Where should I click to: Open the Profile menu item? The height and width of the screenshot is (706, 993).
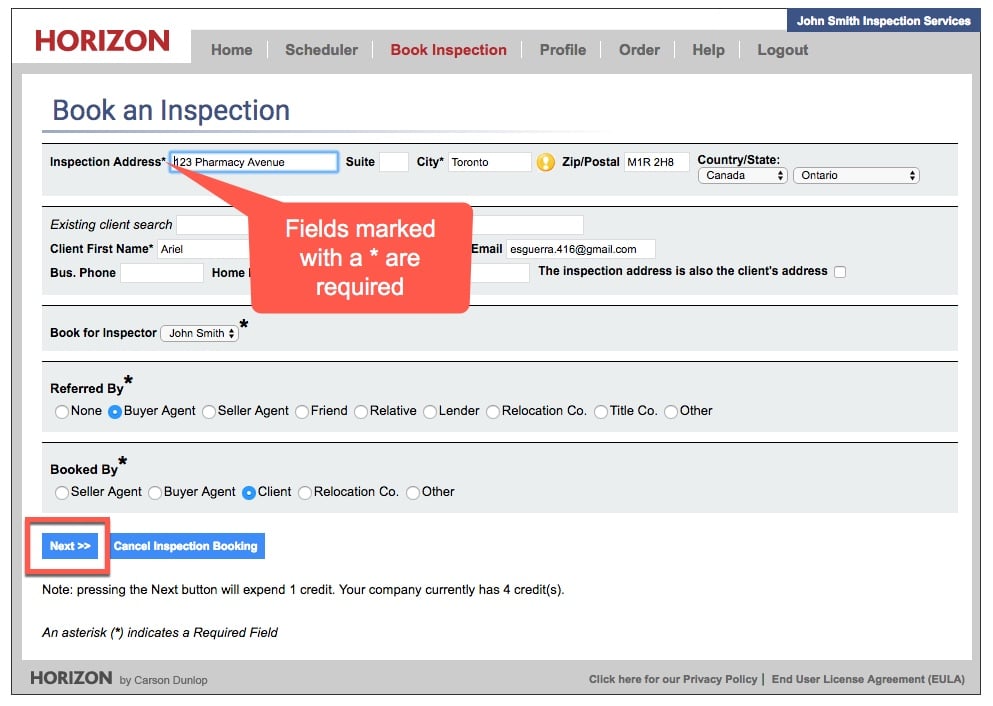(562, 50)
